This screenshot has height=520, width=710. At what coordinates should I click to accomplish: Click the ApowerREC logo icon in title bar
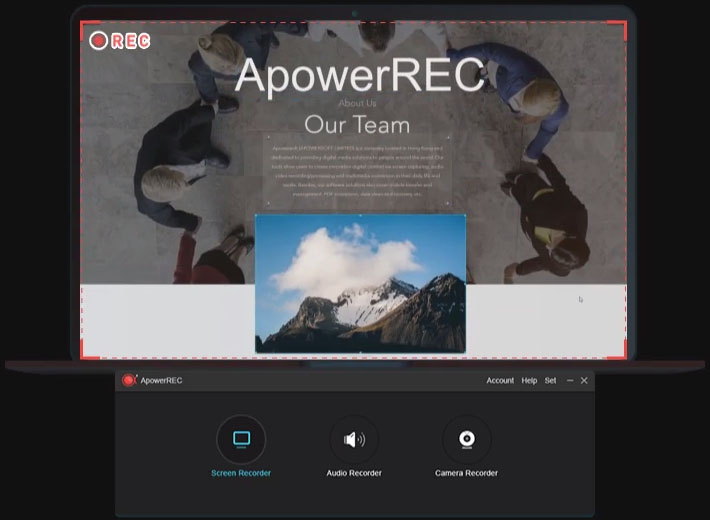[129, 380]
